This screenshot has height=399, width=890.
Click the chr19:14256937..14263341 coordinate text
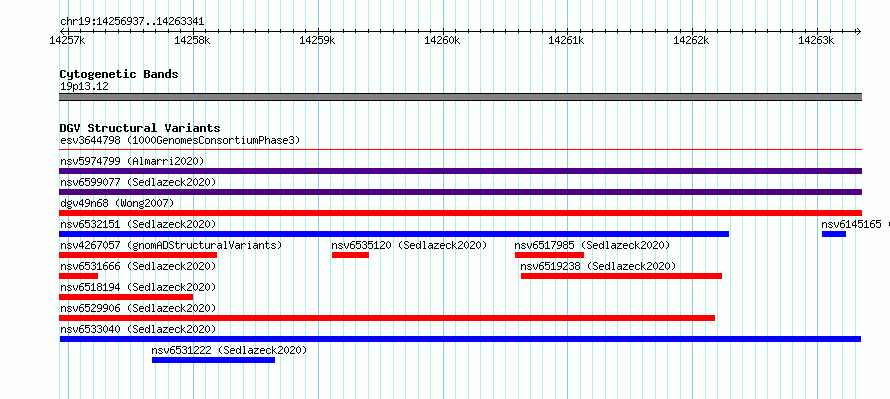(x=132, y=22)
